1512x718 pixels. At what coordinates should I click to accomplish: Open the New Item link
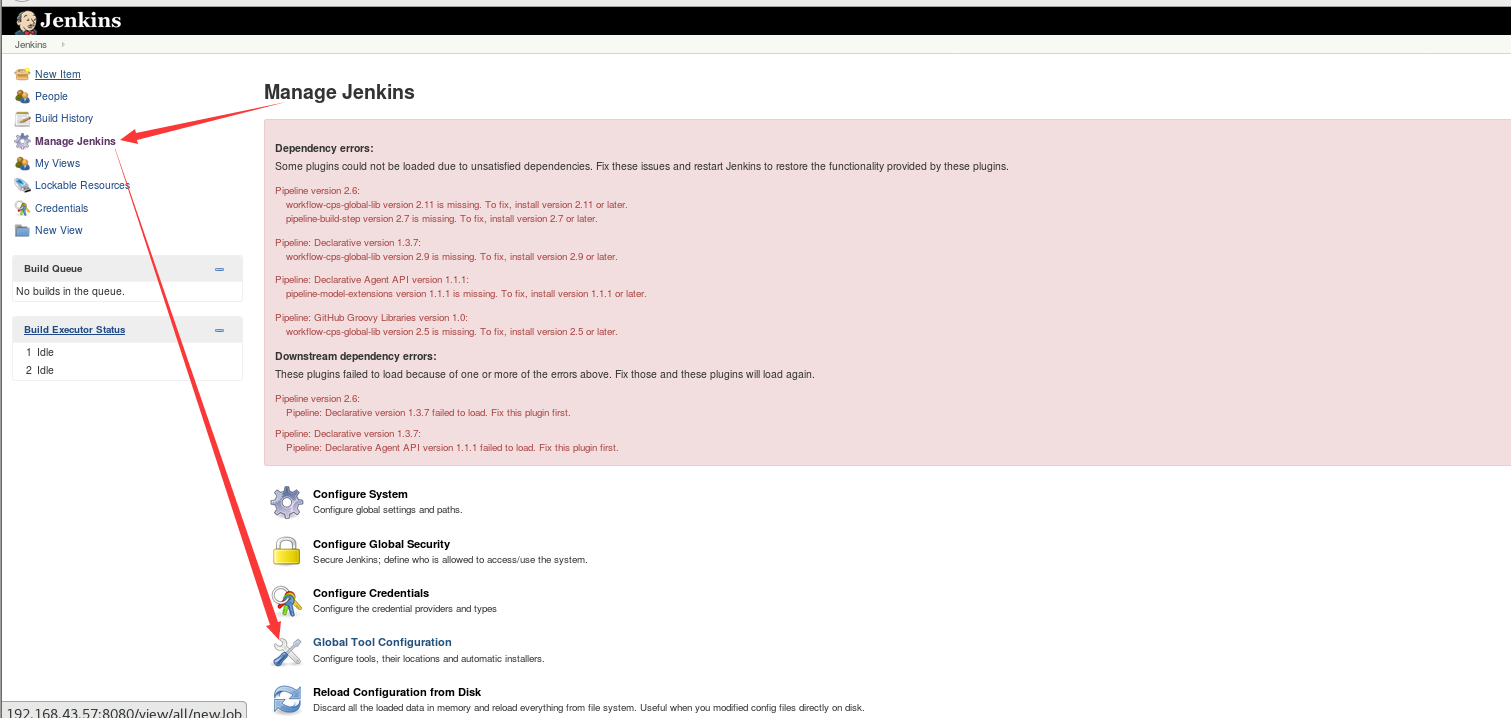(x=58, y=74)
